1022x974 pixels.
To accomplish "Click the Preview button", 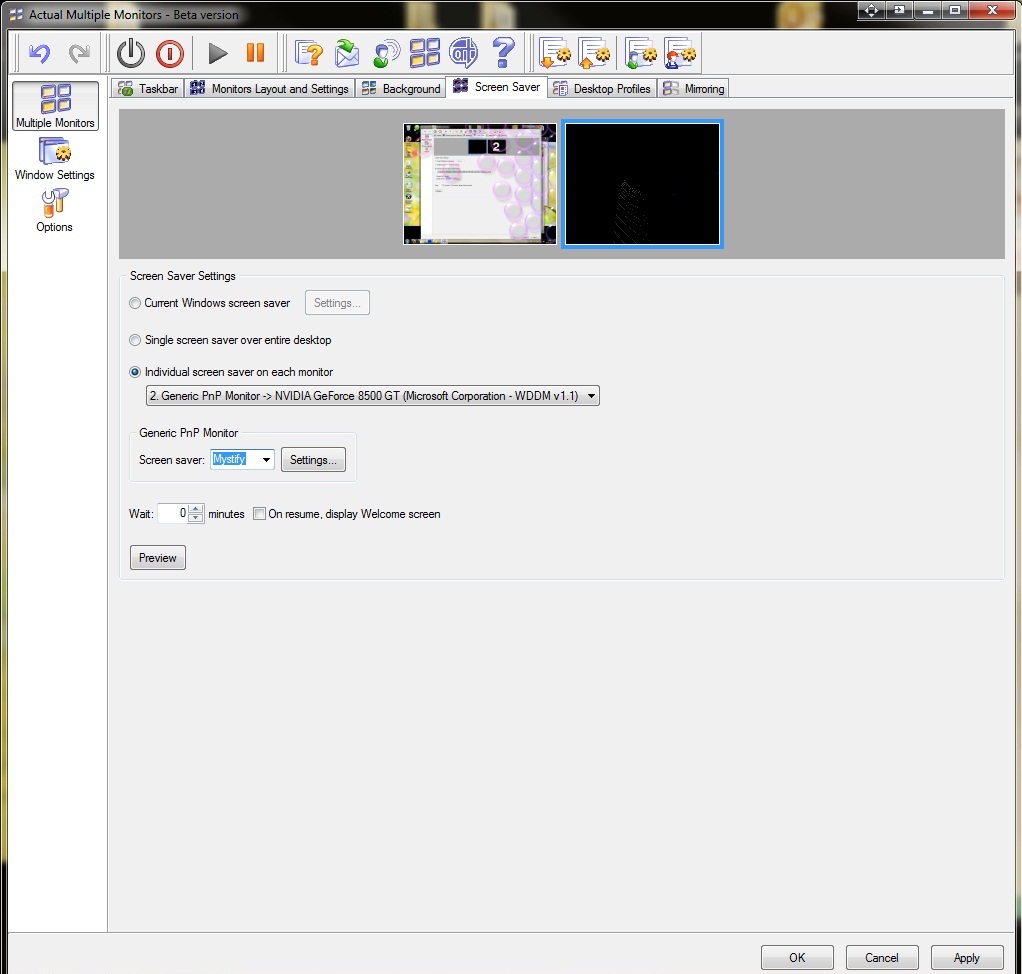I will 158,557.
